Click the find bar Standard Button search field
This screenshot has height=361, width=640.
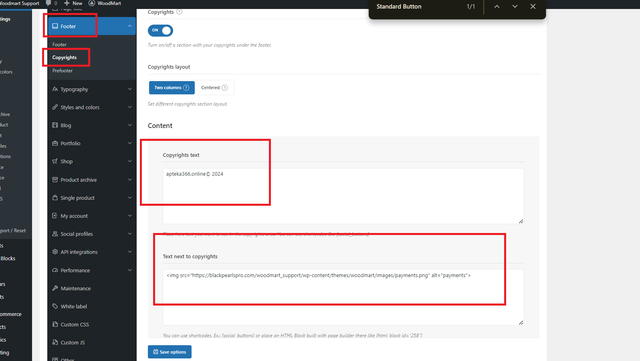(x=416, y=7)
